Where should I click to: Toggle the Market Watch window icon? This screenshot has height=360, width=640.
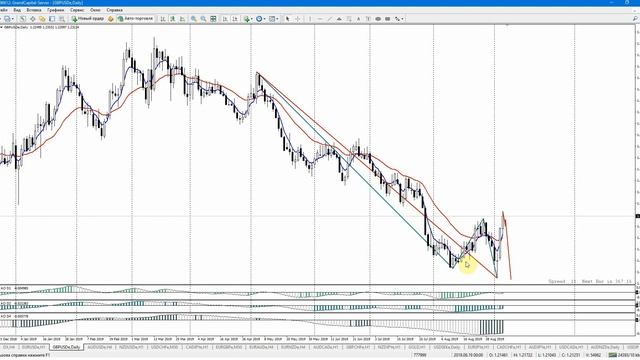tap(23, 19)
